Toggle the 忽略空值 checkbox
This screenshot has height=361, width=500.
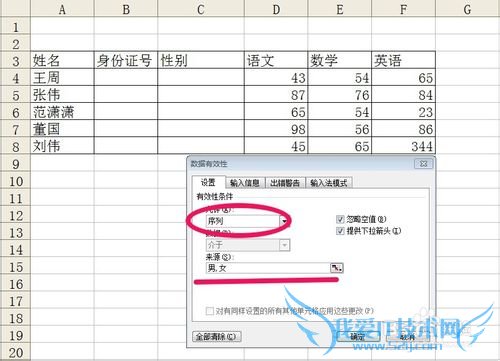click(x=340, y=219)
